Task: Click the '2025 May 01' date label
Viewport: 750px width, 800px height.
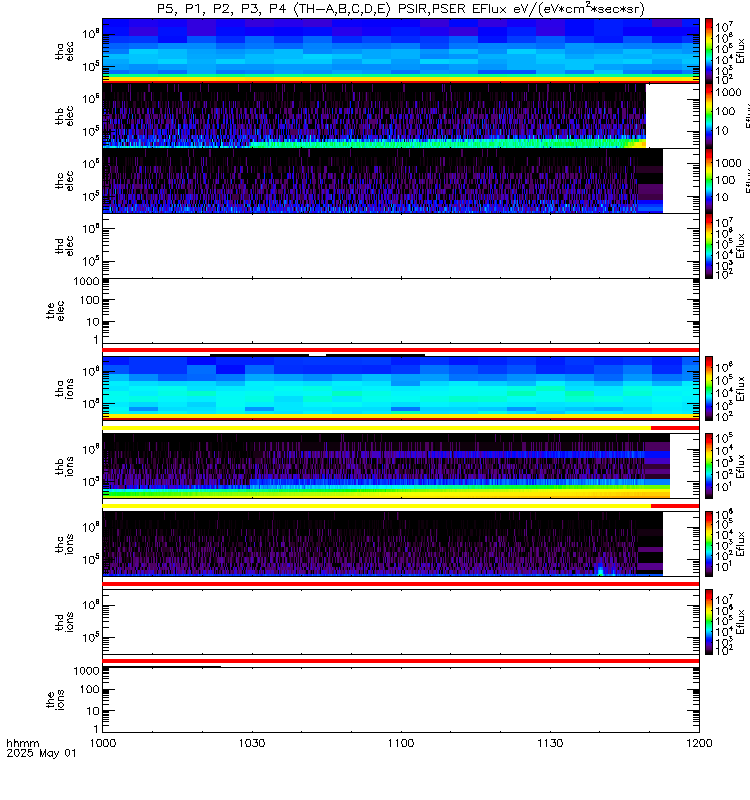Action: [x=41, y=753]
